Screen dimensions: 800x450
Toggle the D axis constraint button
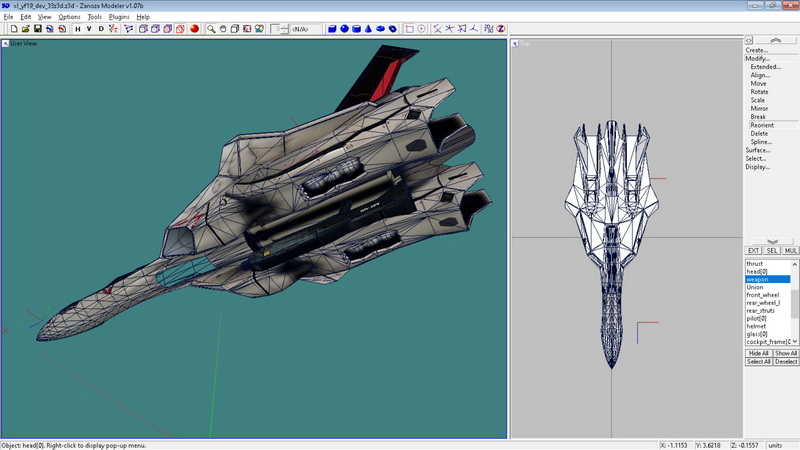(x=101, y=29)
